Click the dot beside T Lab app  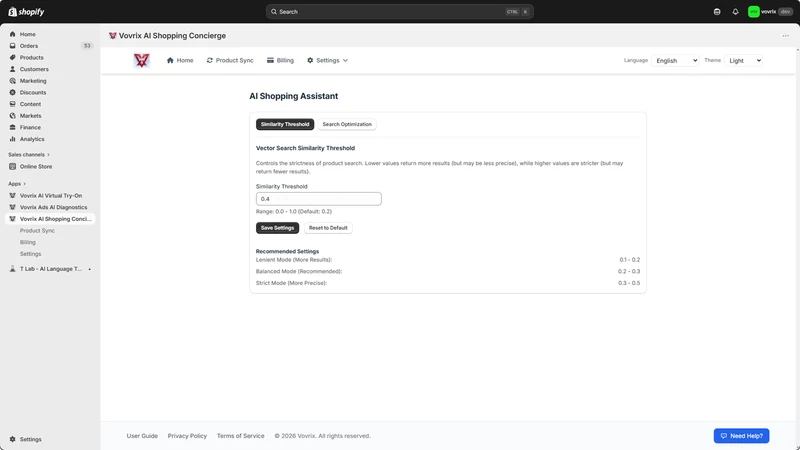[x=89, y=269]
